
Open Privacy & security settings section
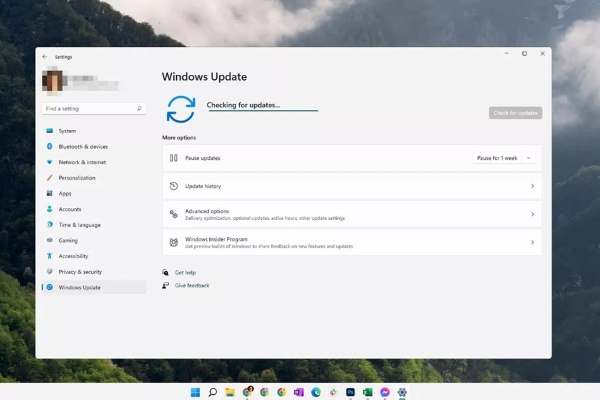click(x=80, y=271)
